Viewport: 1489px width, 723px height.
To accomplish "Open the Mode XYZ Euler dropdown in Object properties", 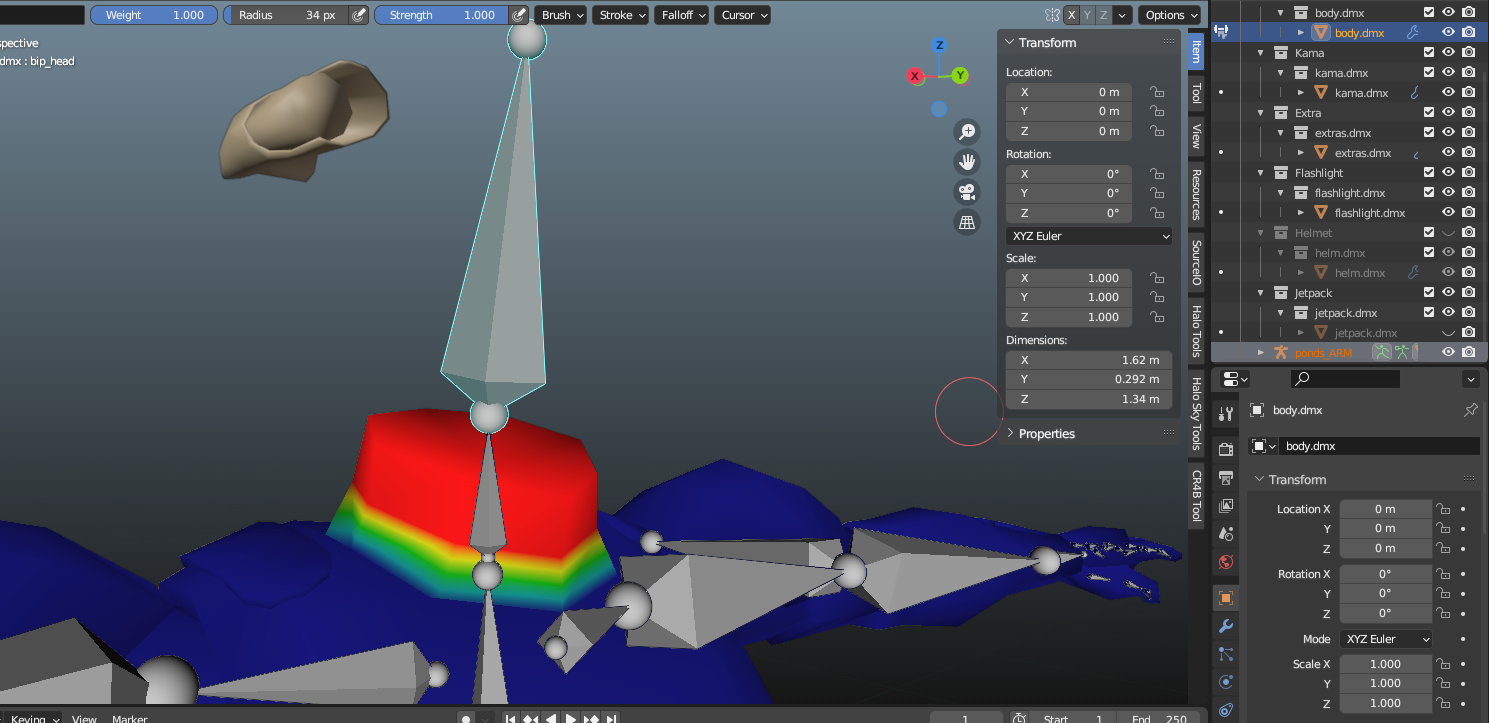I will (x=1385, y=639).
